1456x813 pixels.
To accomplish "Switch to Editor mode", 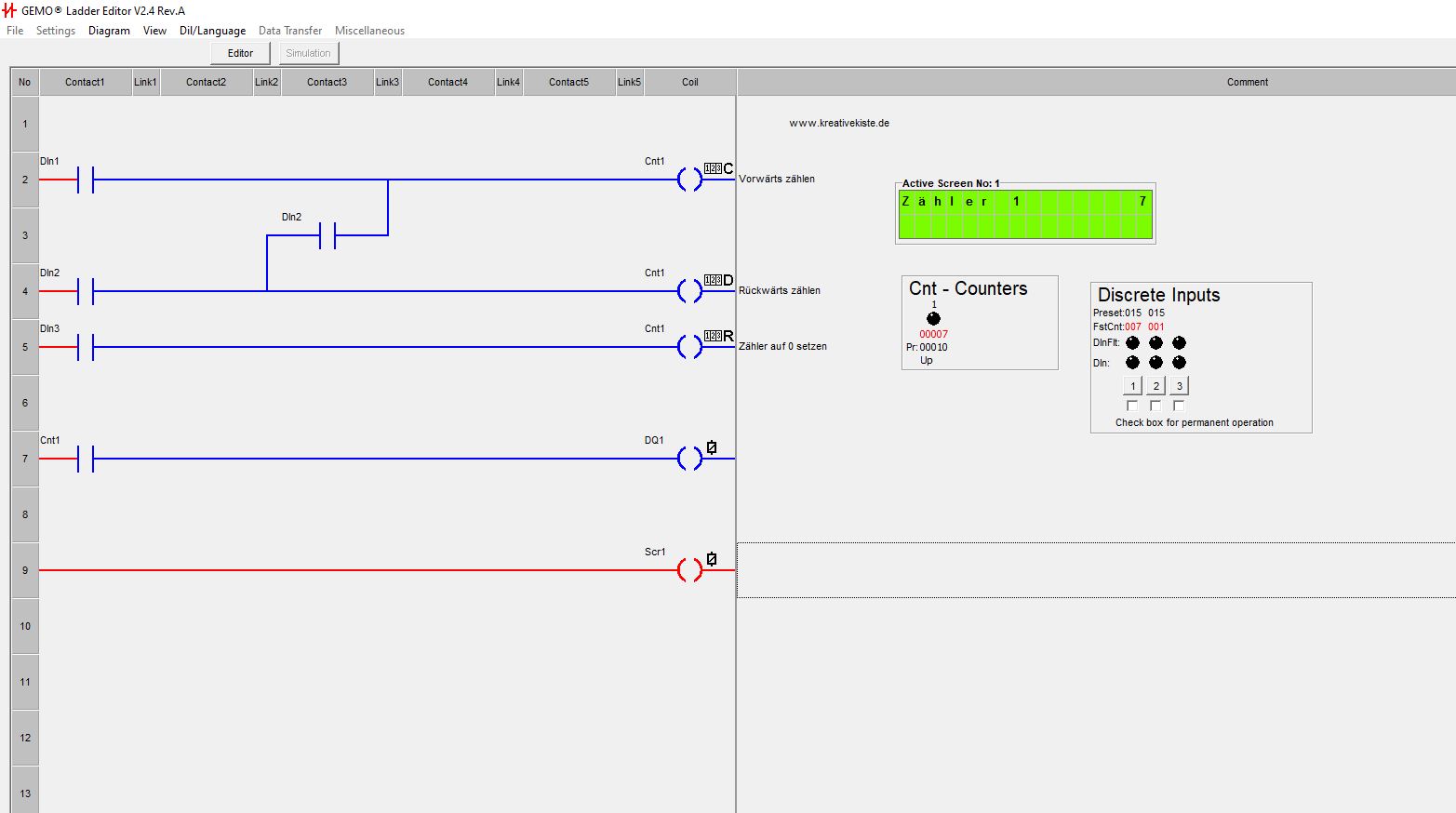I will click(240, 53).
